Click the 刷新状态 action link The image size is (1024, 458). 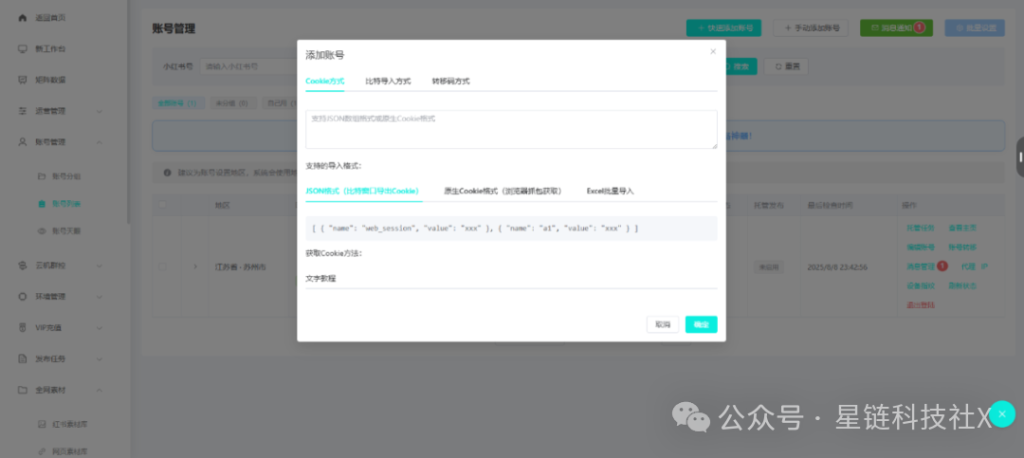pos(963,286)
